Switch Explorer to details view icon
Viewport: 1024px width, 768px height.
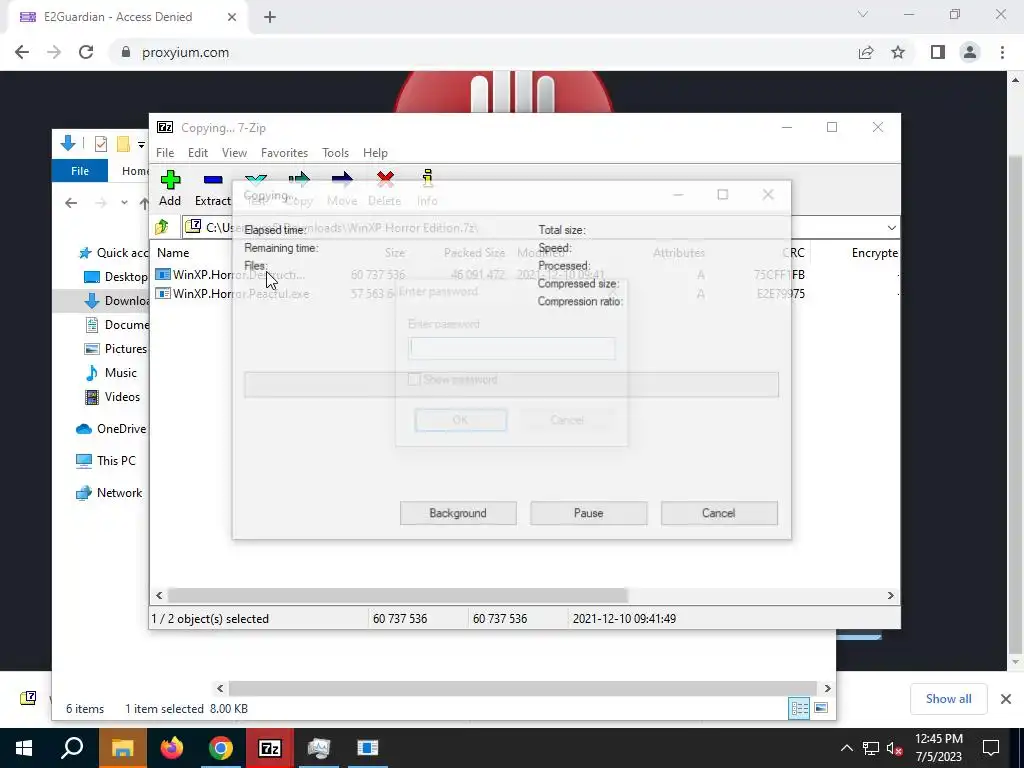[799, 709]
